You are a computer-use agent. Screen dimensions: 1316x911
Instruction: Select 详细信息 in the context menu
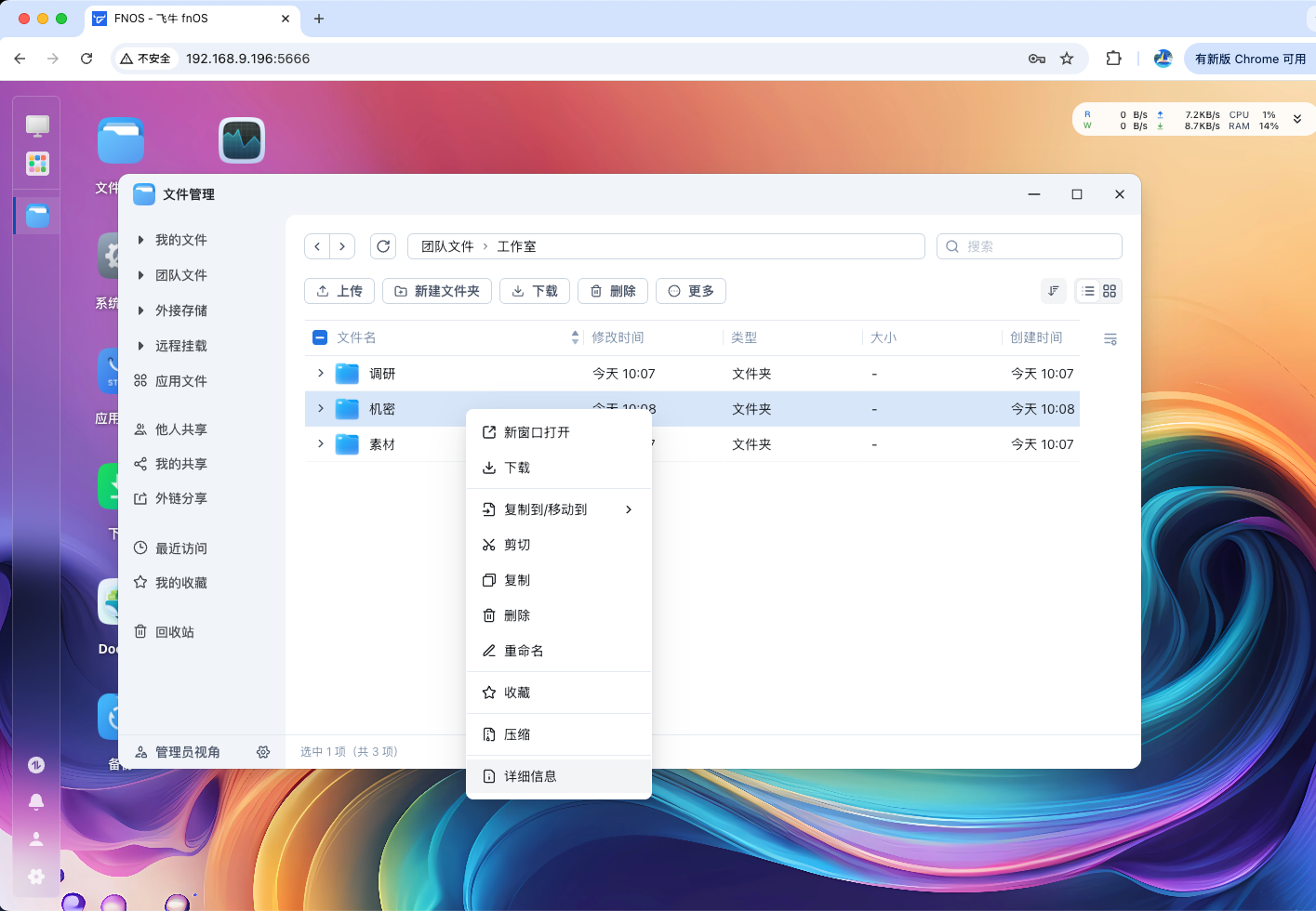(530, 776)
